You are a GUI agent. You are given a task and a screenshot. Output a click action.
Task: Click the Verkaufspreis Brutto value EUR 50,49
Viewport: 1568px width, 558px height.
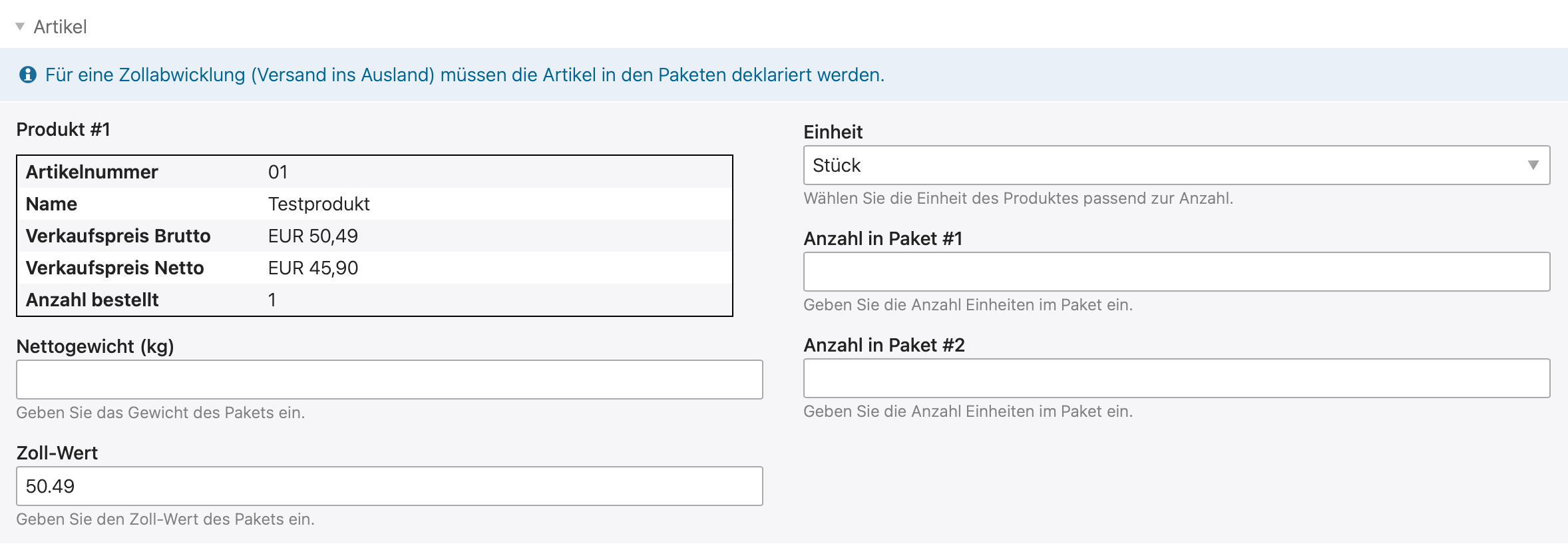(x=313, y=236)
